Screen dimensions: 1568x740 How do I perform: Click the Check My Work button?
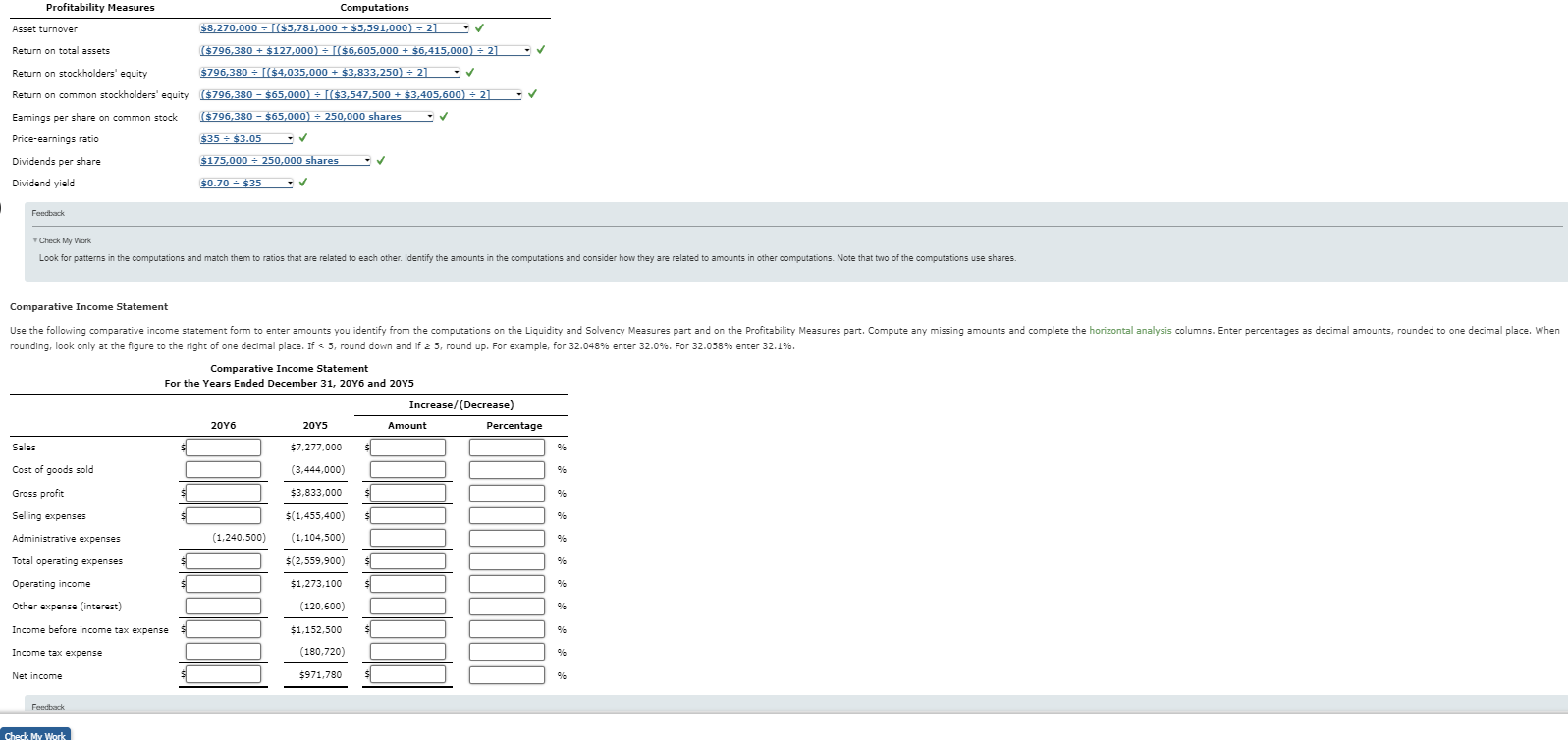pos(35,735)
